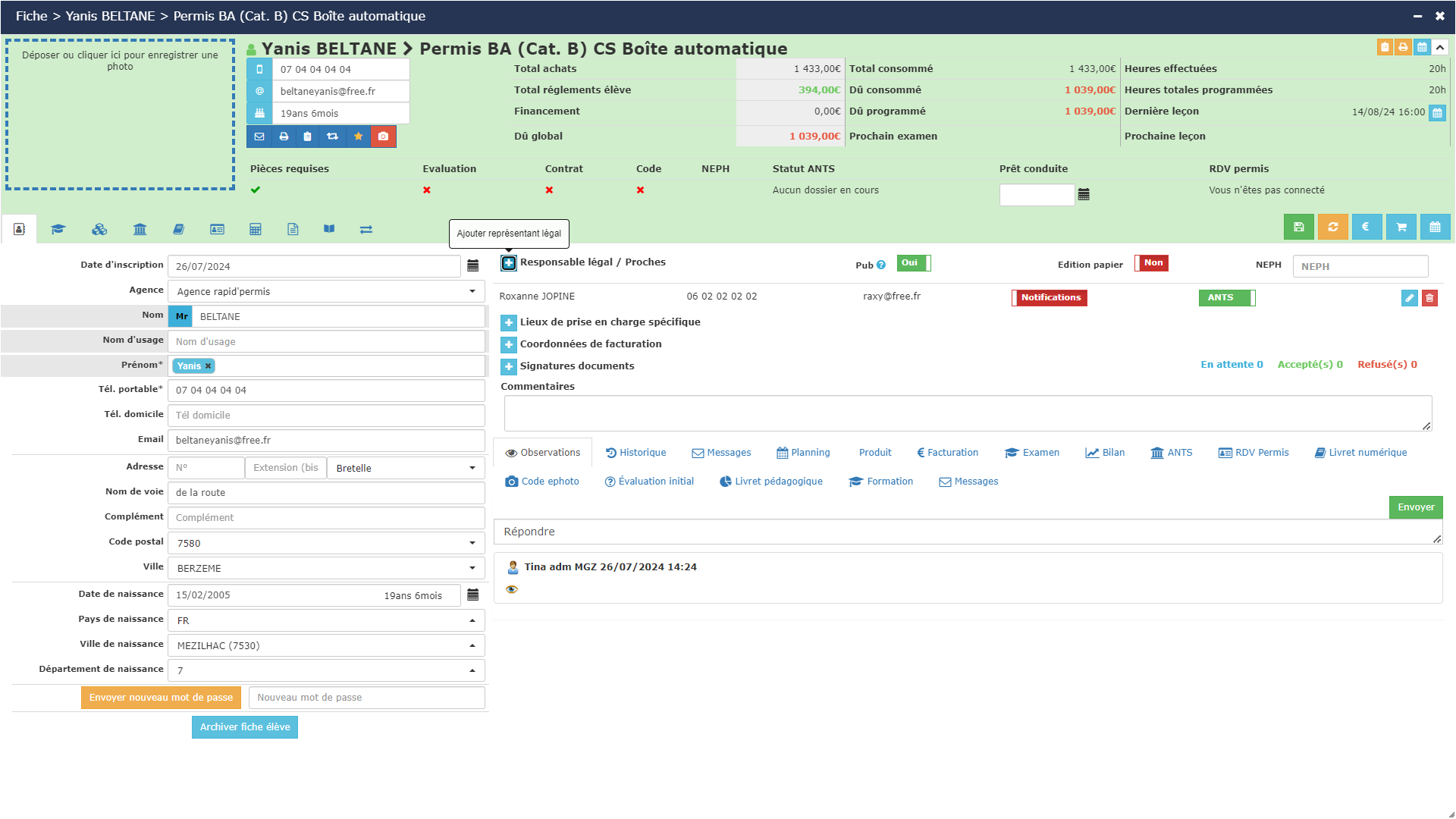Open the Ville dropdown showing BERZEME
1456x819 pixels.
tap(326, 568)
